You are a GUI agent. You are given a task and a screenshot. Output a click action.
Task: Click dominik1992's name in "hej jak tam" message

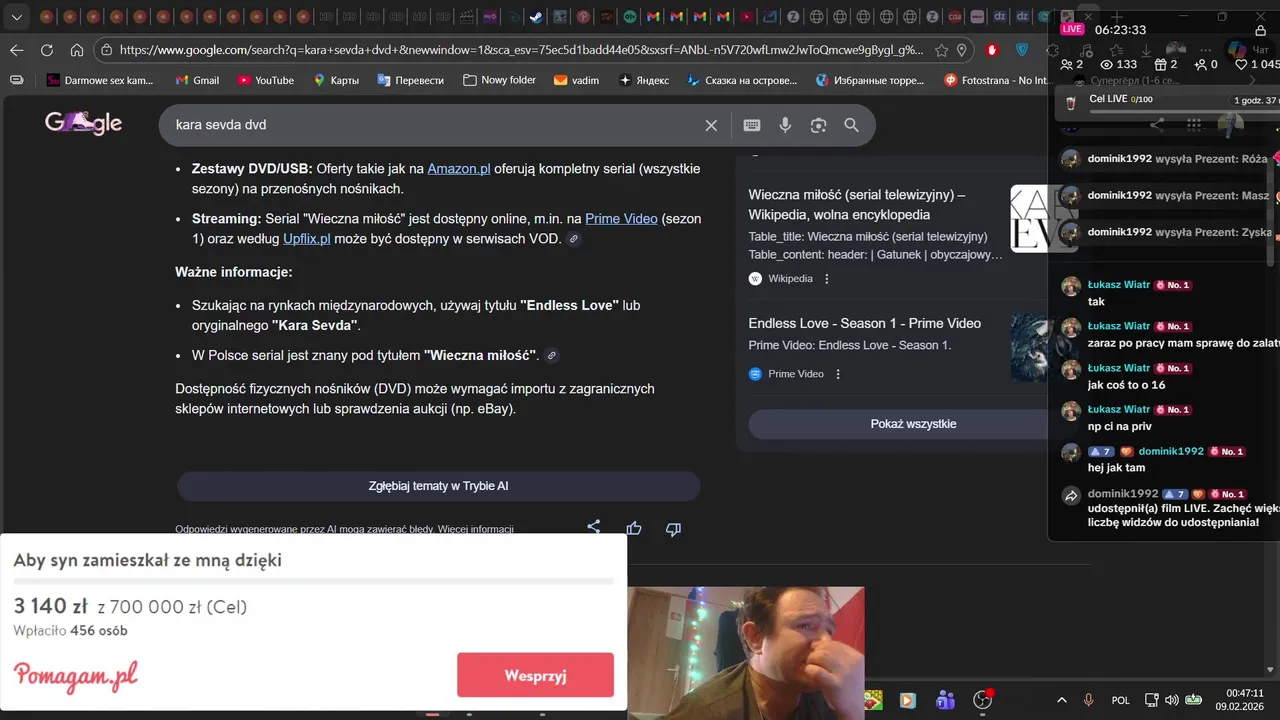(1171, 451)
